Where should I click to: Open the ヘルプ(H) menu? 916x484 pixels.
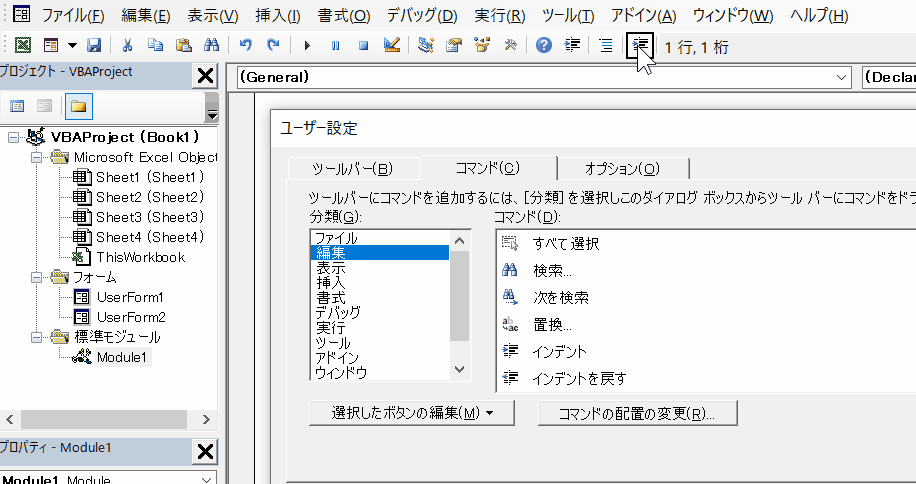[819, 16]
